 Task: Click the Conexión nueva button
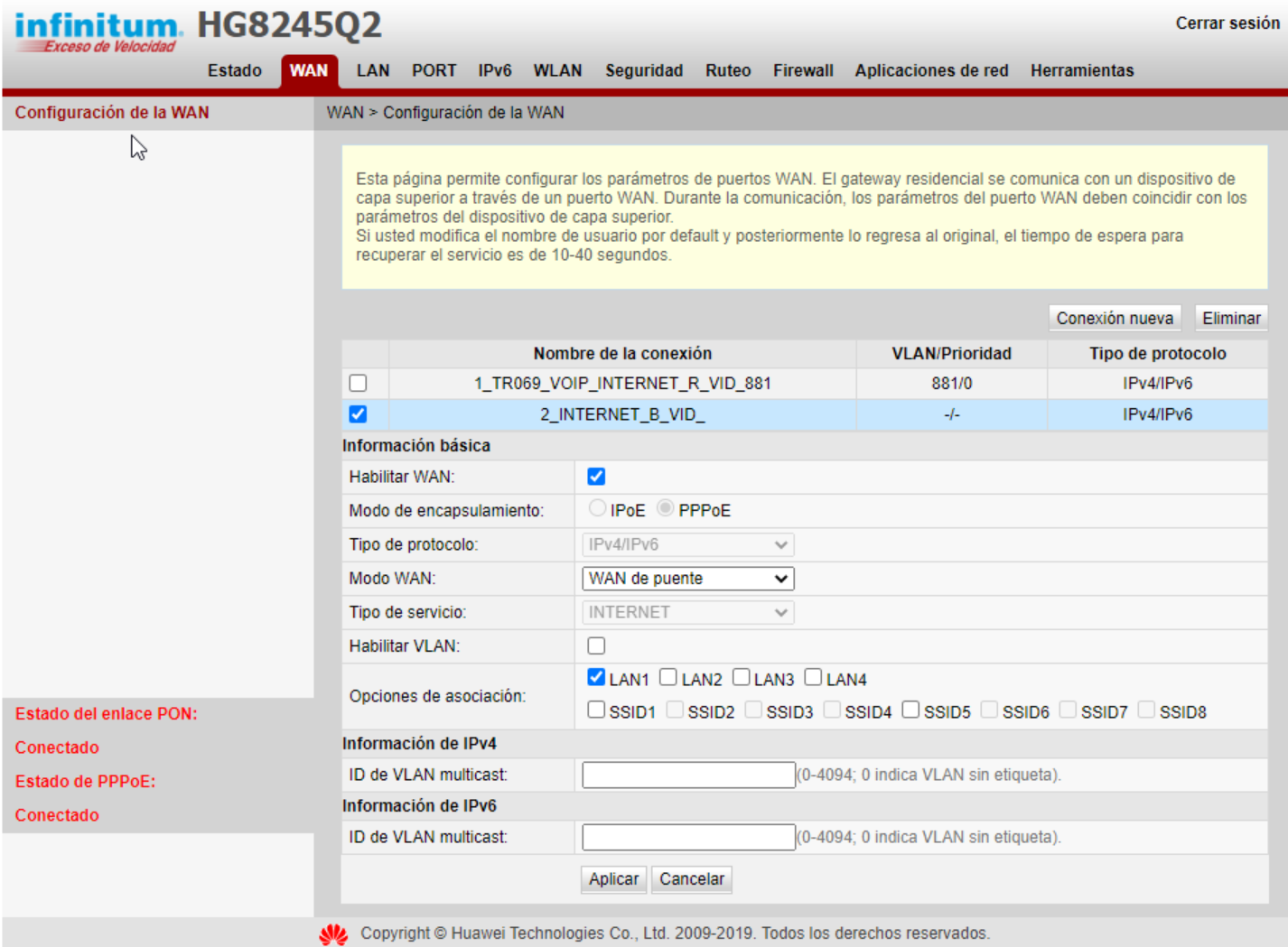[1114, 319]
